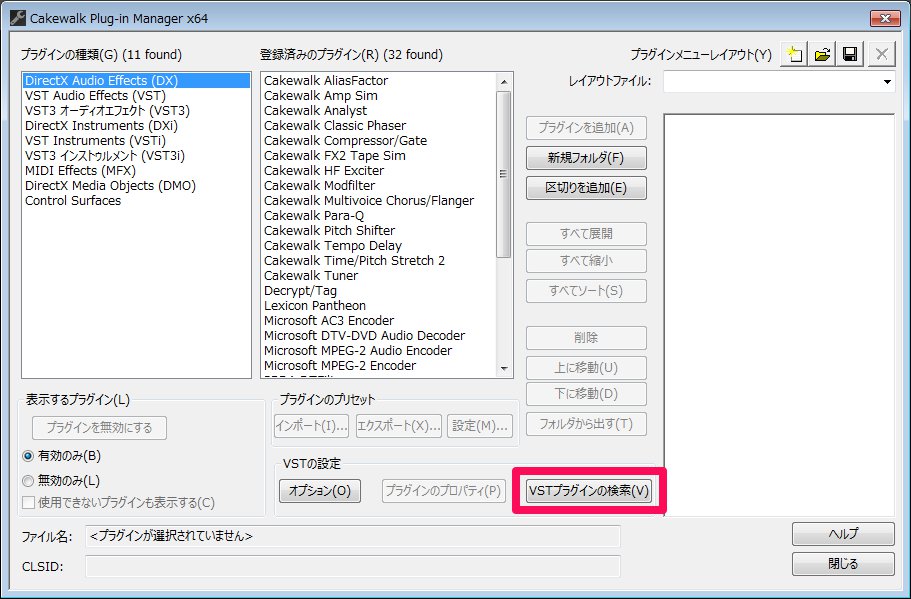Select the 有効のみ(B) radio button
Screen dimensions: 911x599
pyautogui.click(x=28, y=456)
